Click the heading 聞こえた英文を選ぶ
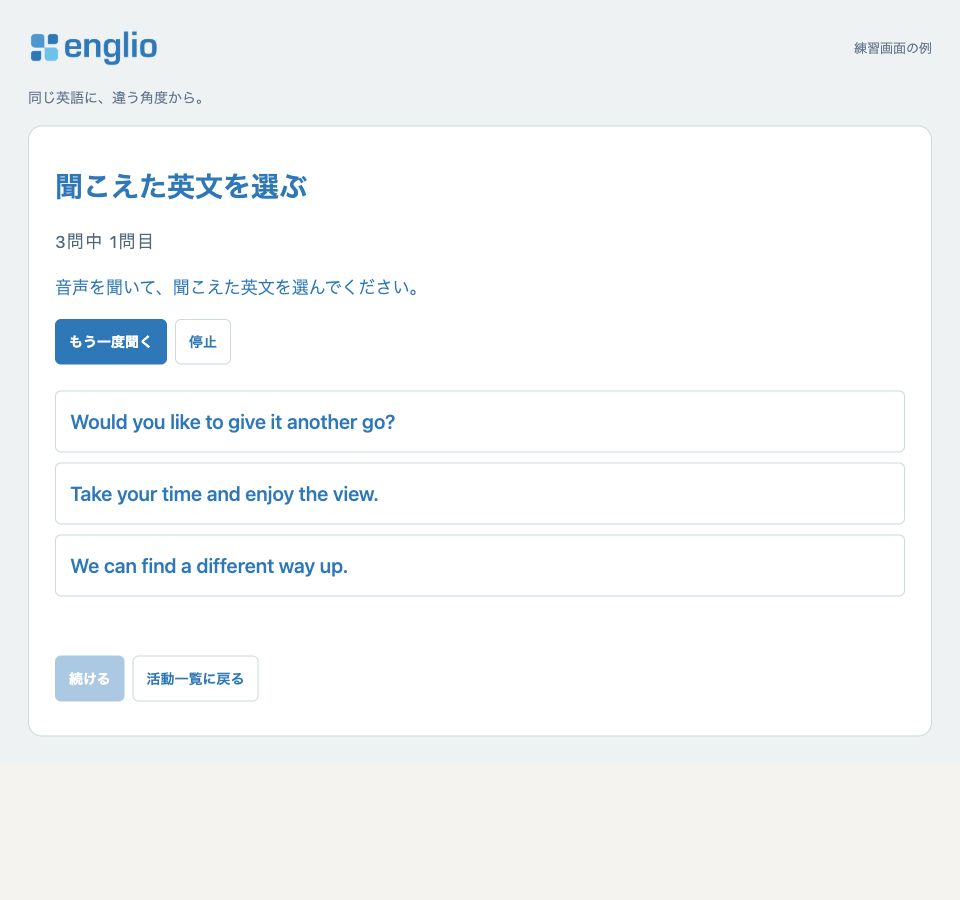The height and width of the screenshot is (900, 960). (x=181, y=187)
